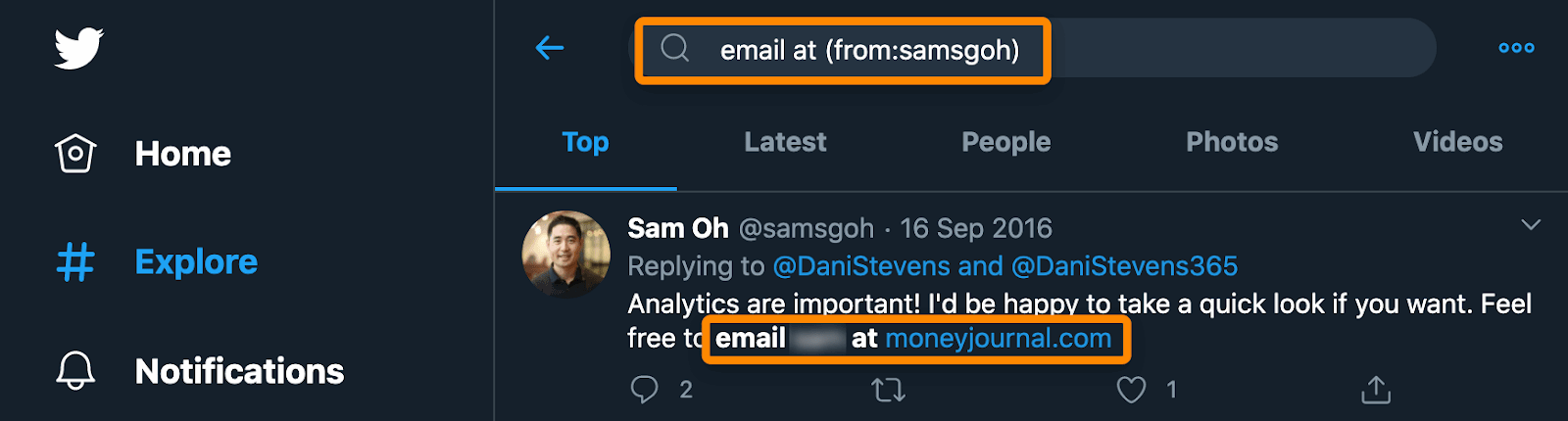The width and height of the screenshot is (1568, 421).
Task: Click the search magnifier icon
Action: pos(675,48)
